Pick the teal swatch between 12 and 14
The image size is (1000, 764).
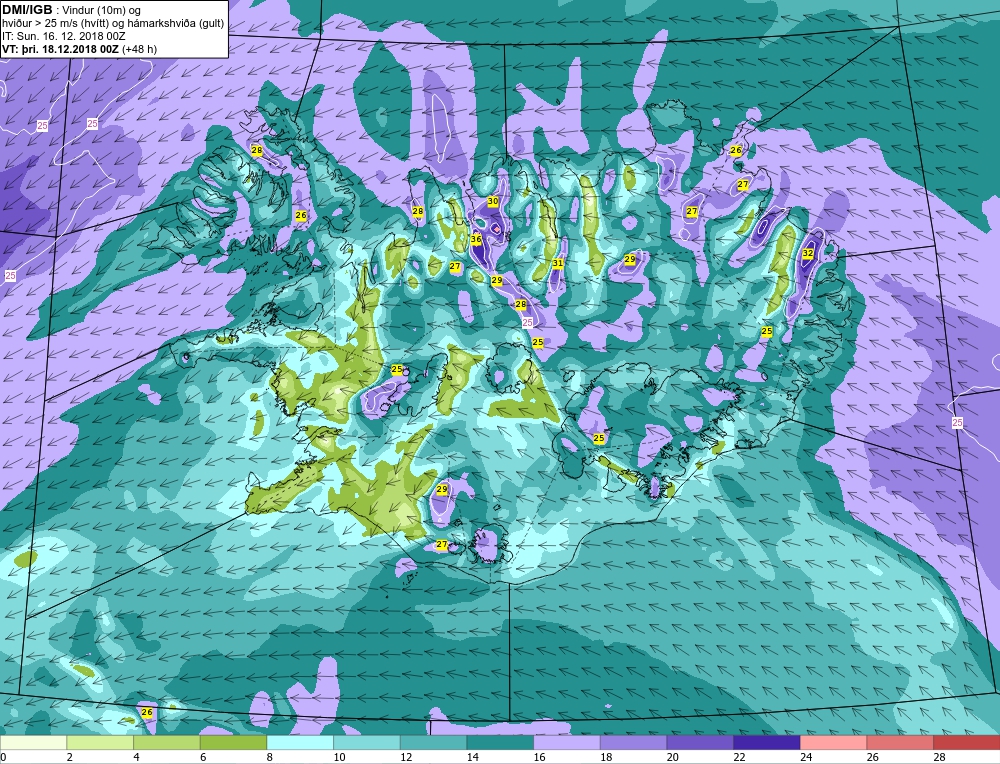[x=433, y=742]
